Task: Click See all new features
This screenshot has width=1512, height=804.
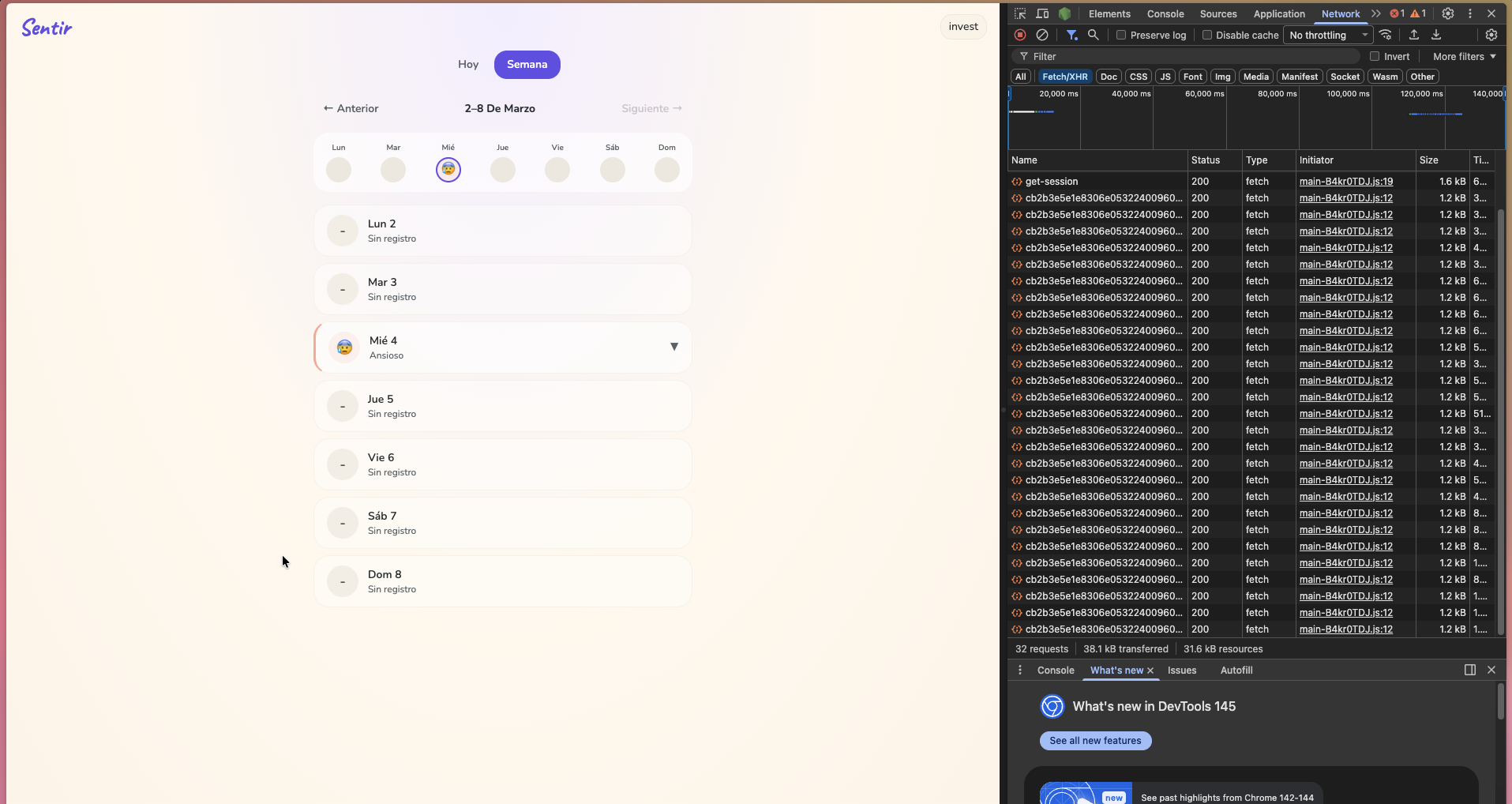Action: tap(1095, 741)
